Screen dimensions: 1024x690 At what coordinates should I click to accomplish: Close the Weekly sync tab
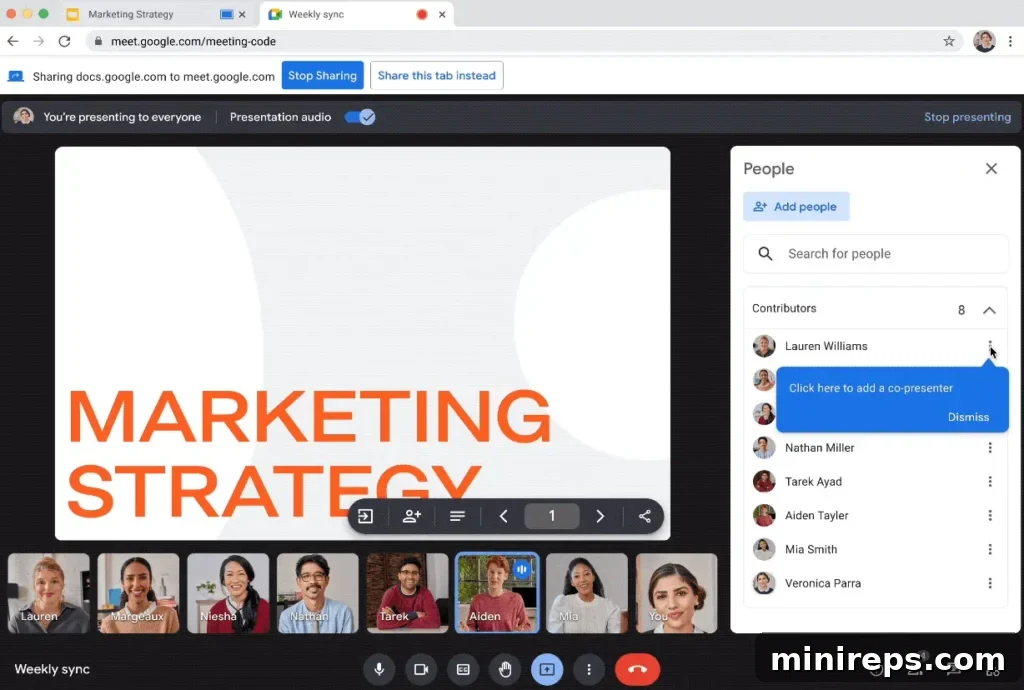click(442, 14)
